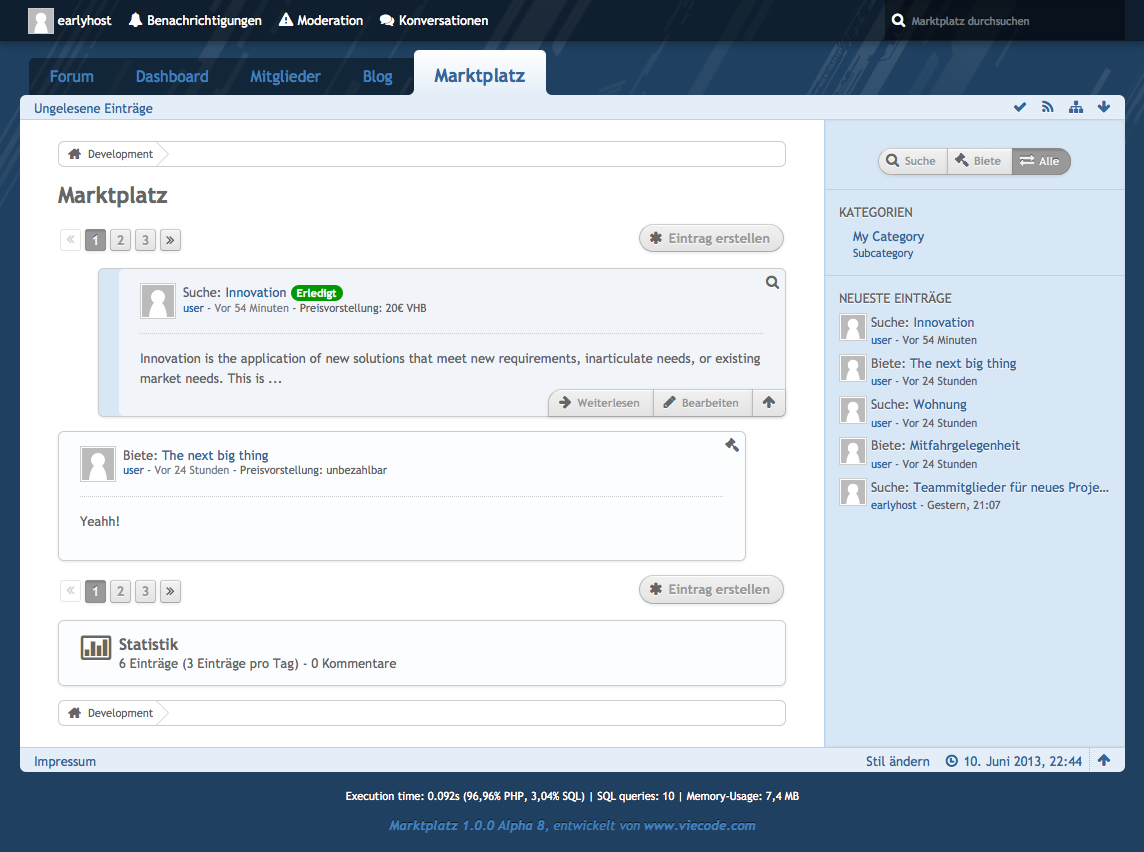Open the Benachrichtigungen dropdown
This screenshot has height=852, width=1144.
coord(195,20)
